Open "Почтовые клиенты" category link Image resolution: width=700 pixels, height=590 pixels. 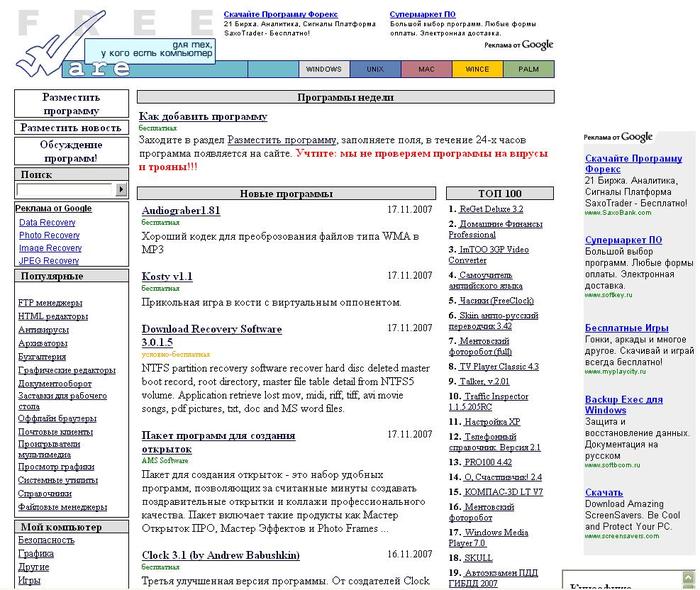55,432
